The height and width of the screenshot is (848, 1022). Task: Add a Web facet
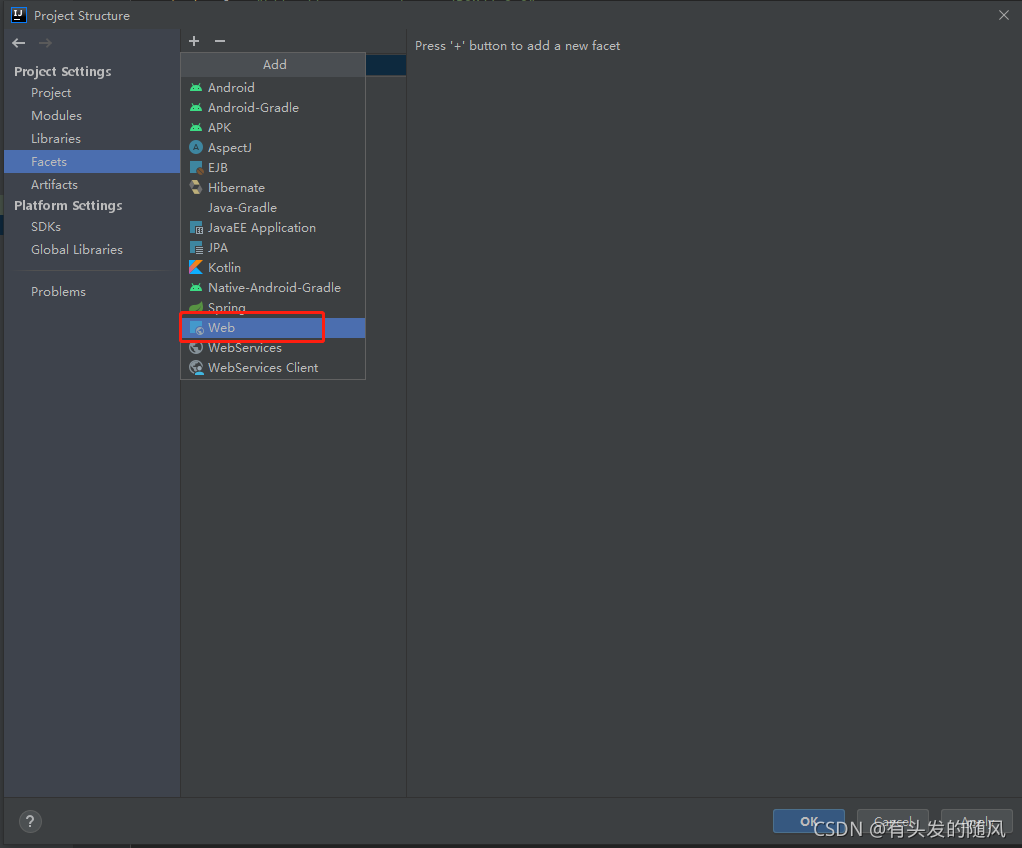273,328
